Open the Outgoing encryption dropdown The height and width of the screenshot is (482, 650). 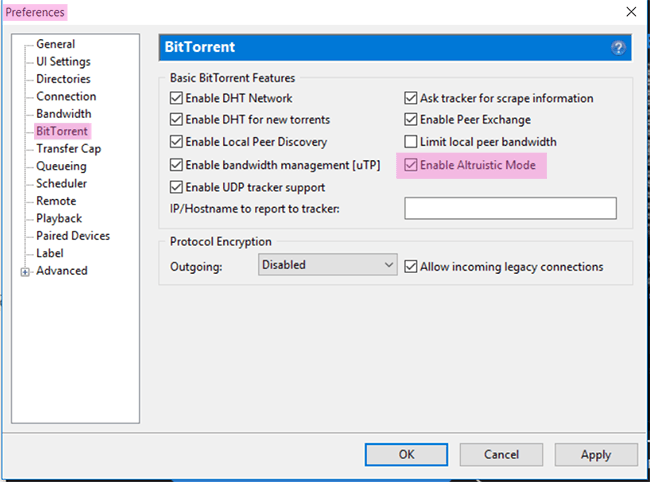pyautogui.click(x=327, y=264)
